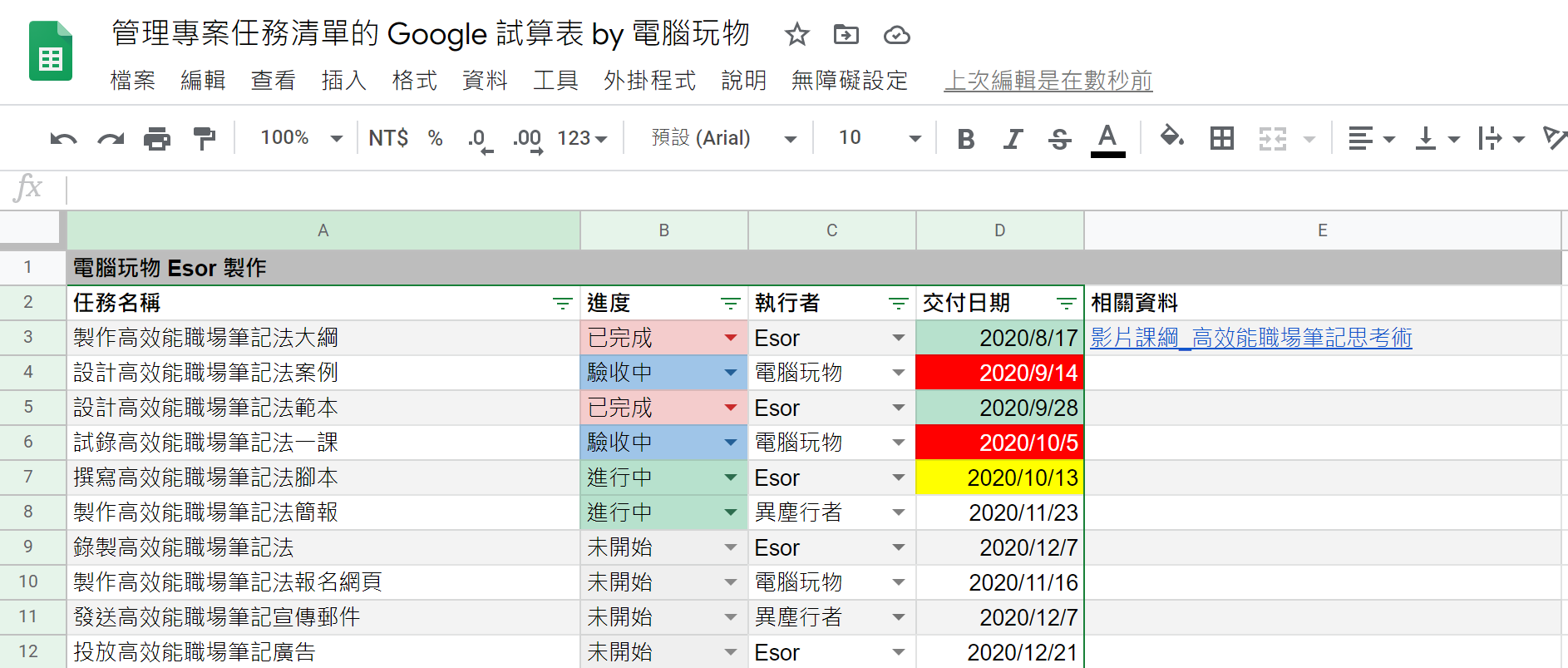Open the 說明 menu
Viewport: 1568px width, 668px height.
744,81
